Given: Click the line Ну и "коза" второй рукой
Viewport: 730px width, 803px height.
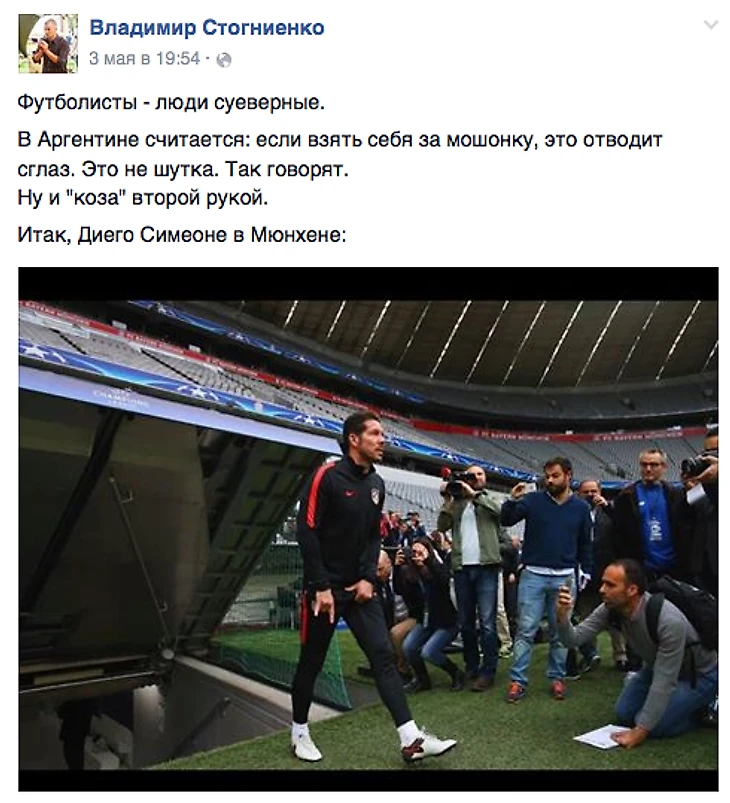Looking at the screenshot, I should 143,198.
